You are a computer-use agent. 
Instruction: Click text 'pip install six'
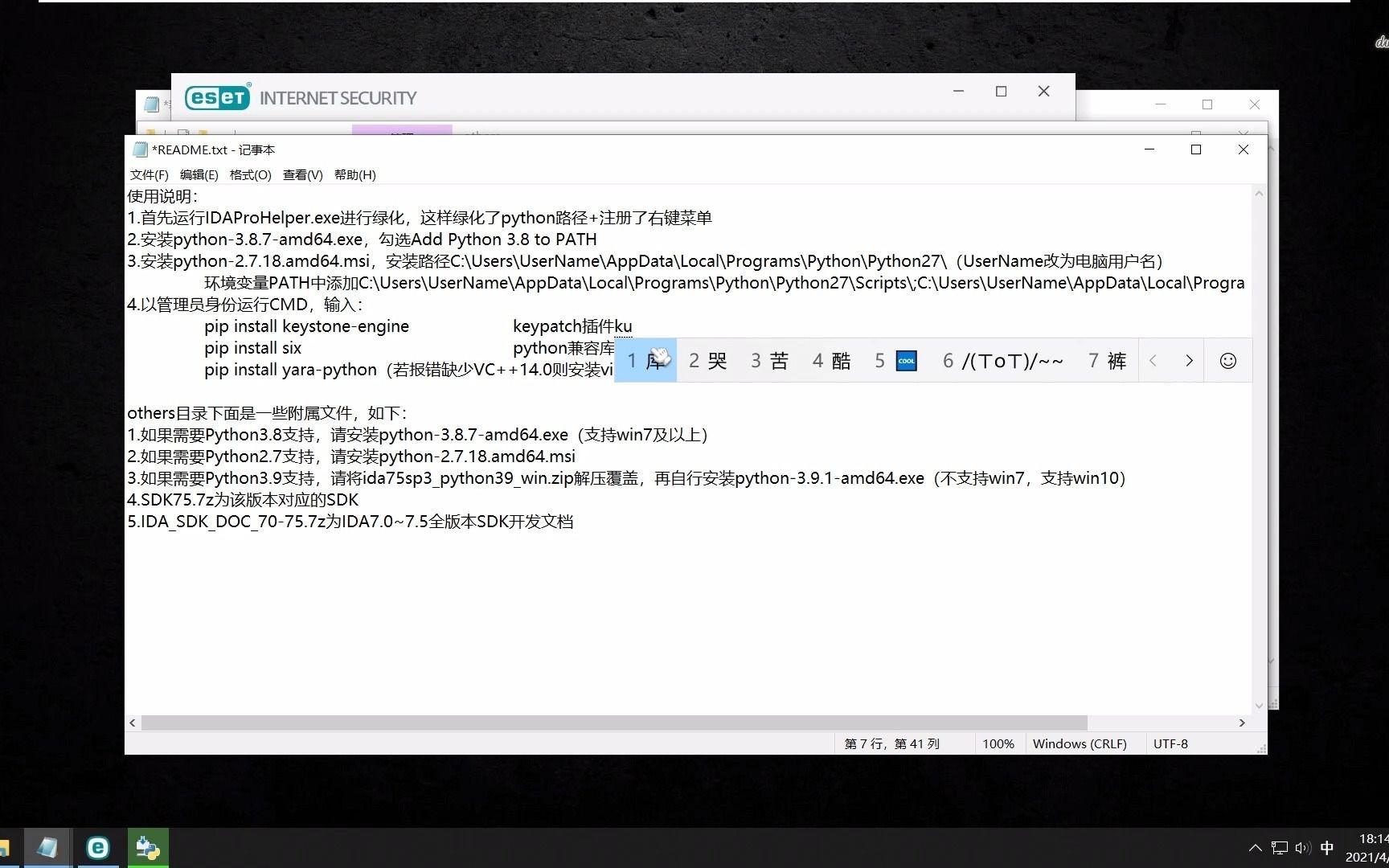pyautogui.click(x=252, y=348)
